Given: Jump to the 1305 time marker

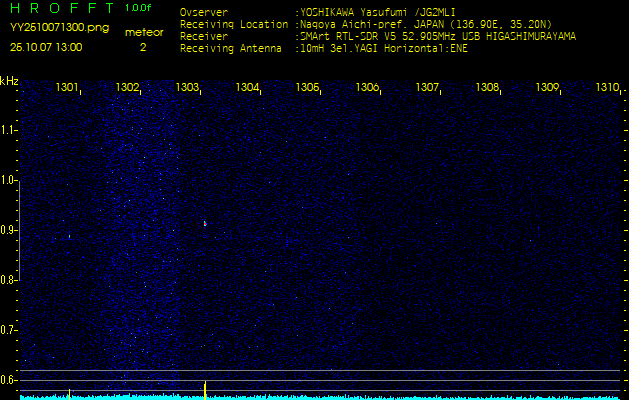Looking at the screenshot, I should (x=308, y=88).
